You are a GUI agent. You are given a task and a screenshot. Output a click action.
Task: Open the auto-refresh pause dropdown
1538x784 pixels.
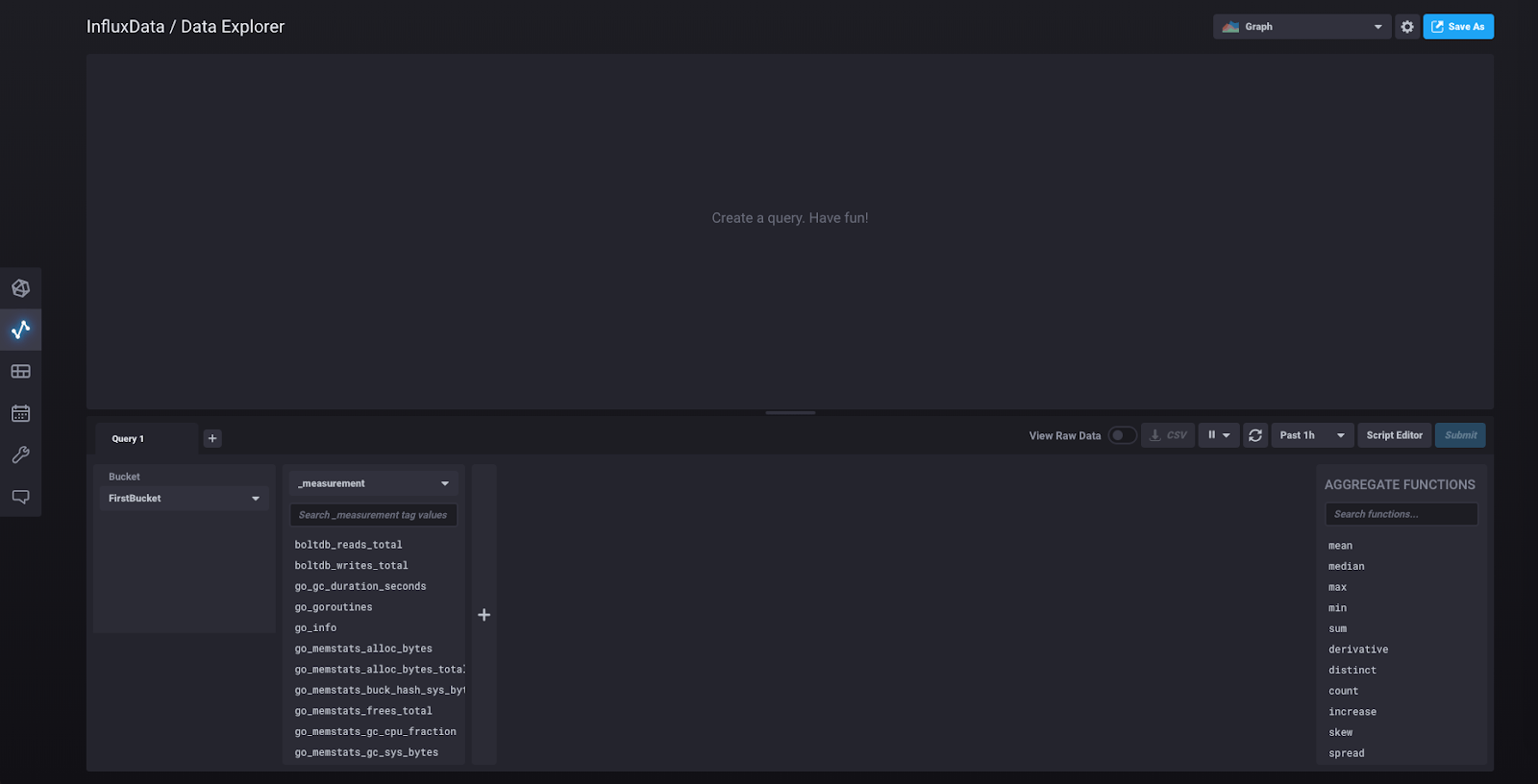(1219, 435)
